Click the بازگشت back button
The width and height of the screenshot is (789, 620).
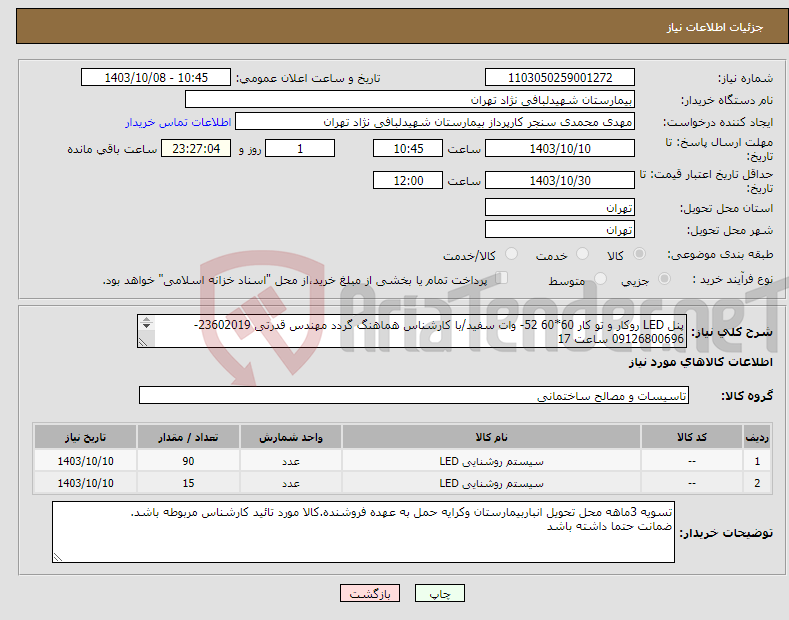click(370, 593)
